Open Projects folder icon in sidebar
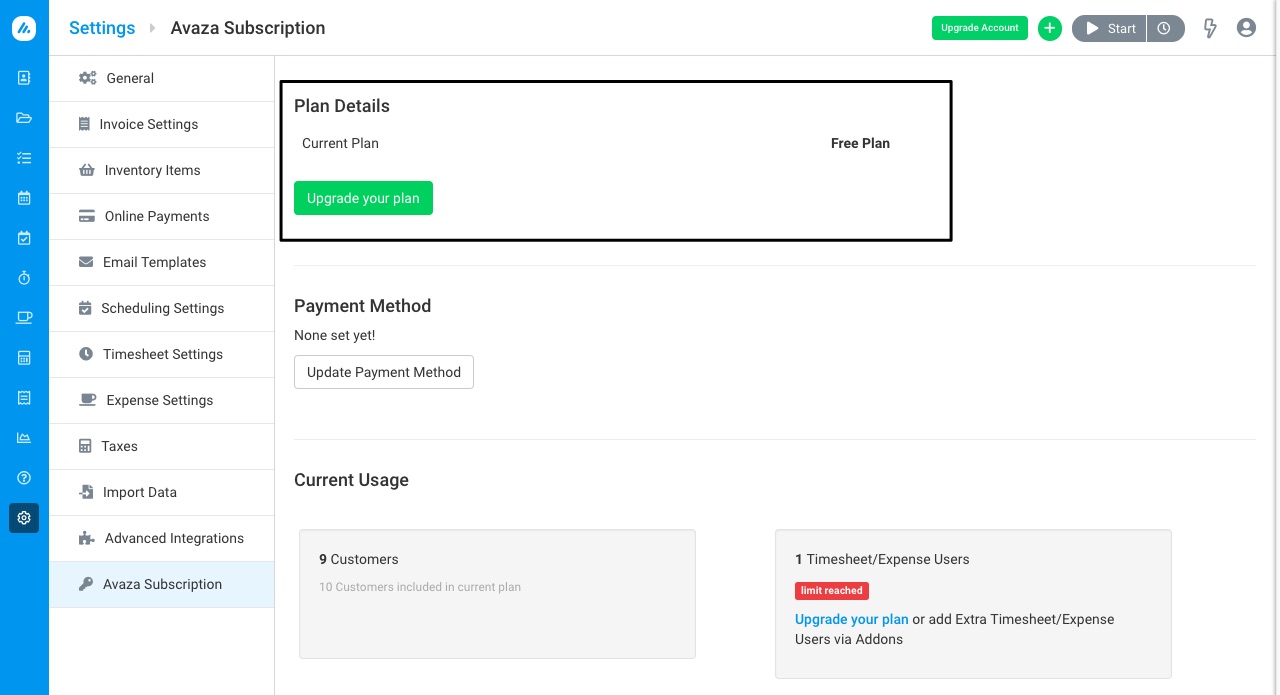Screen dimensions: 1280x695 (24, 118)
